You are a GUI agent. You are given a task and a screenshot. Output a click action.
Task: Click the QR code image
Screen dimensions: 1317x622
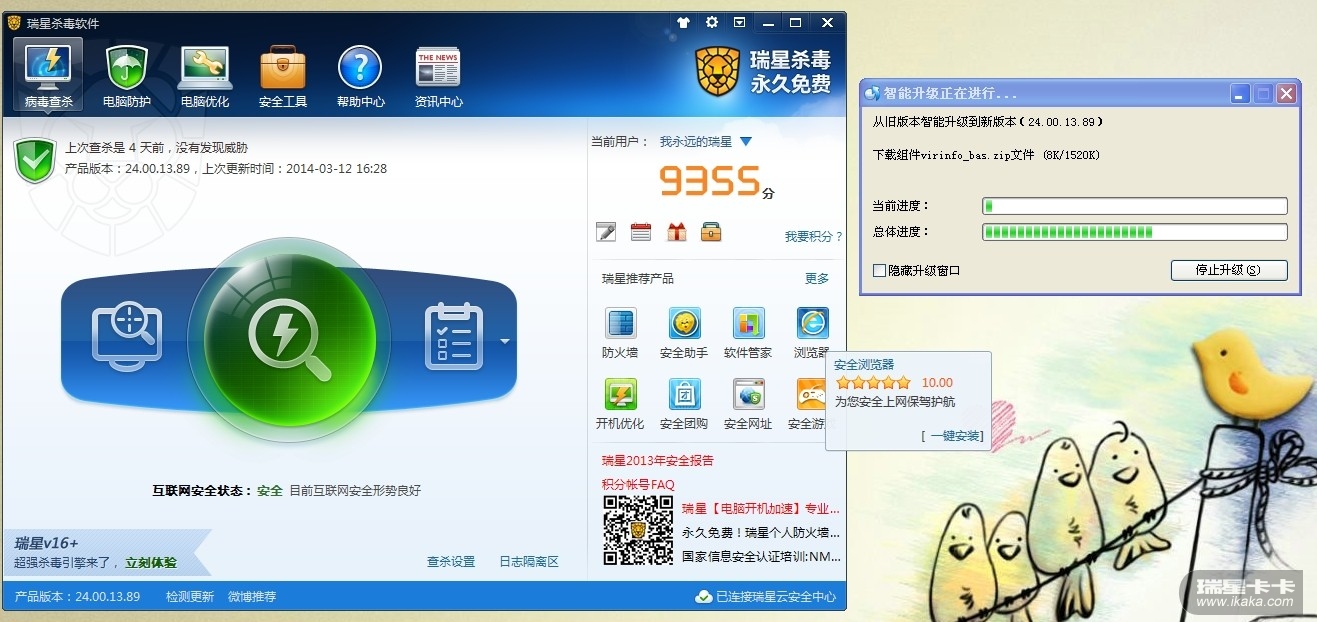637,531
